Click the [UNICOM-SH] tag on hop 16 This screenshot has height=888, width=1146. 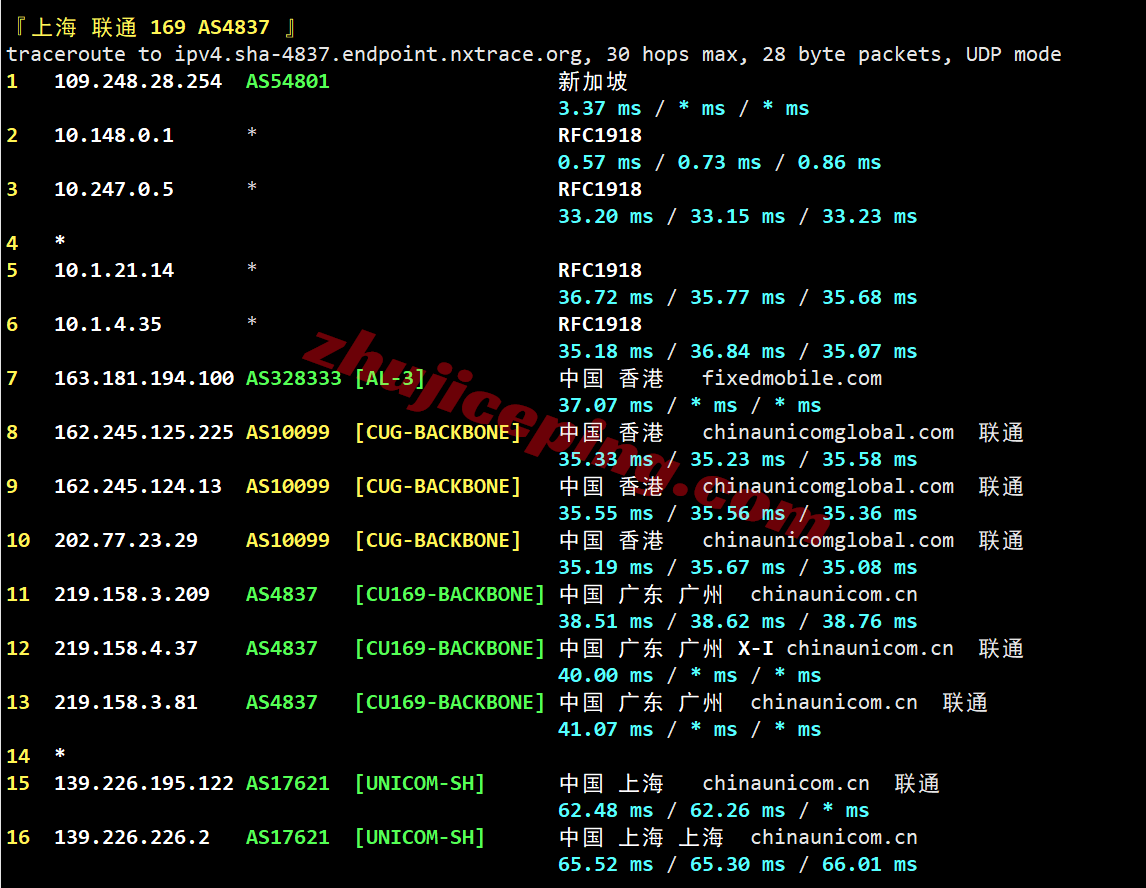coord(420,837)
